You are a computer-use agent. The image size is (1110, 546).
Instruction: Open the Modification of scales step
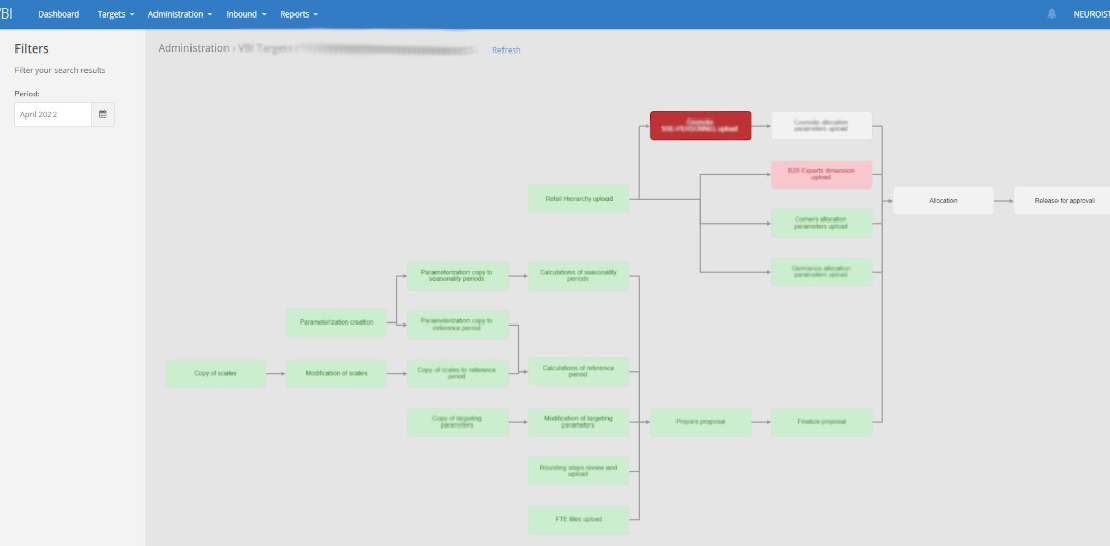click(x=336, y=373)
